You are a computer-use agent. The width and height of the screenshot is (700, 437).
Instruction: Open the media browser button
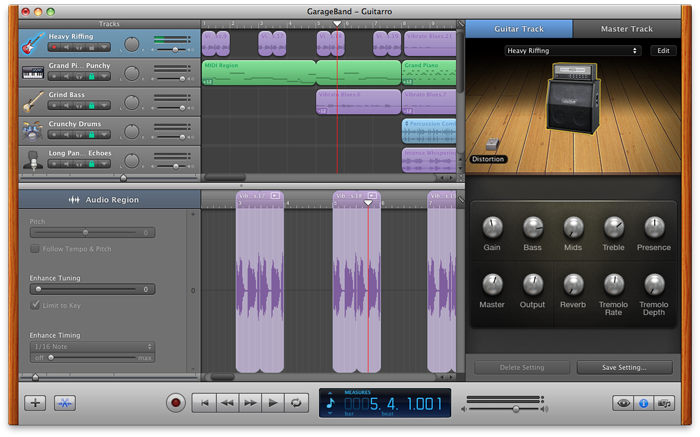(x=664, y=404)
